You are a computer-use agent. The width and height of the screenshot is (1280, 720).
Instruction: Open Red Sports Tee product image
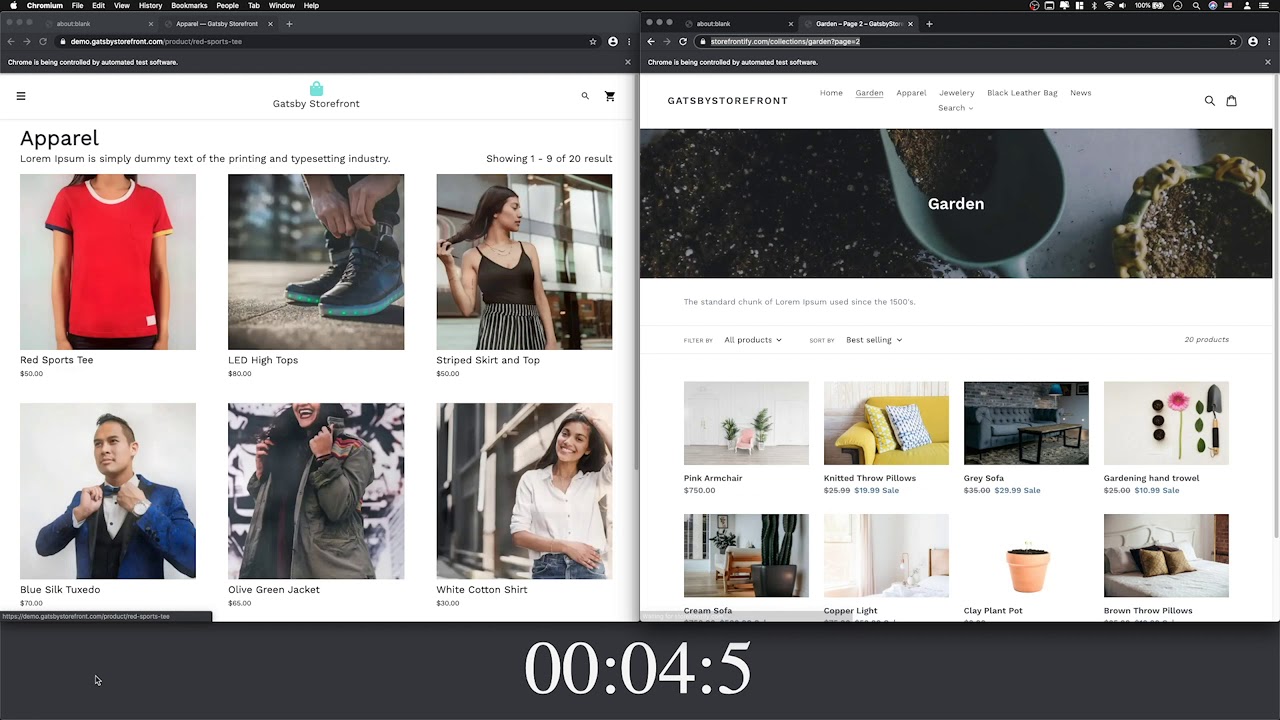click(108, 262)
